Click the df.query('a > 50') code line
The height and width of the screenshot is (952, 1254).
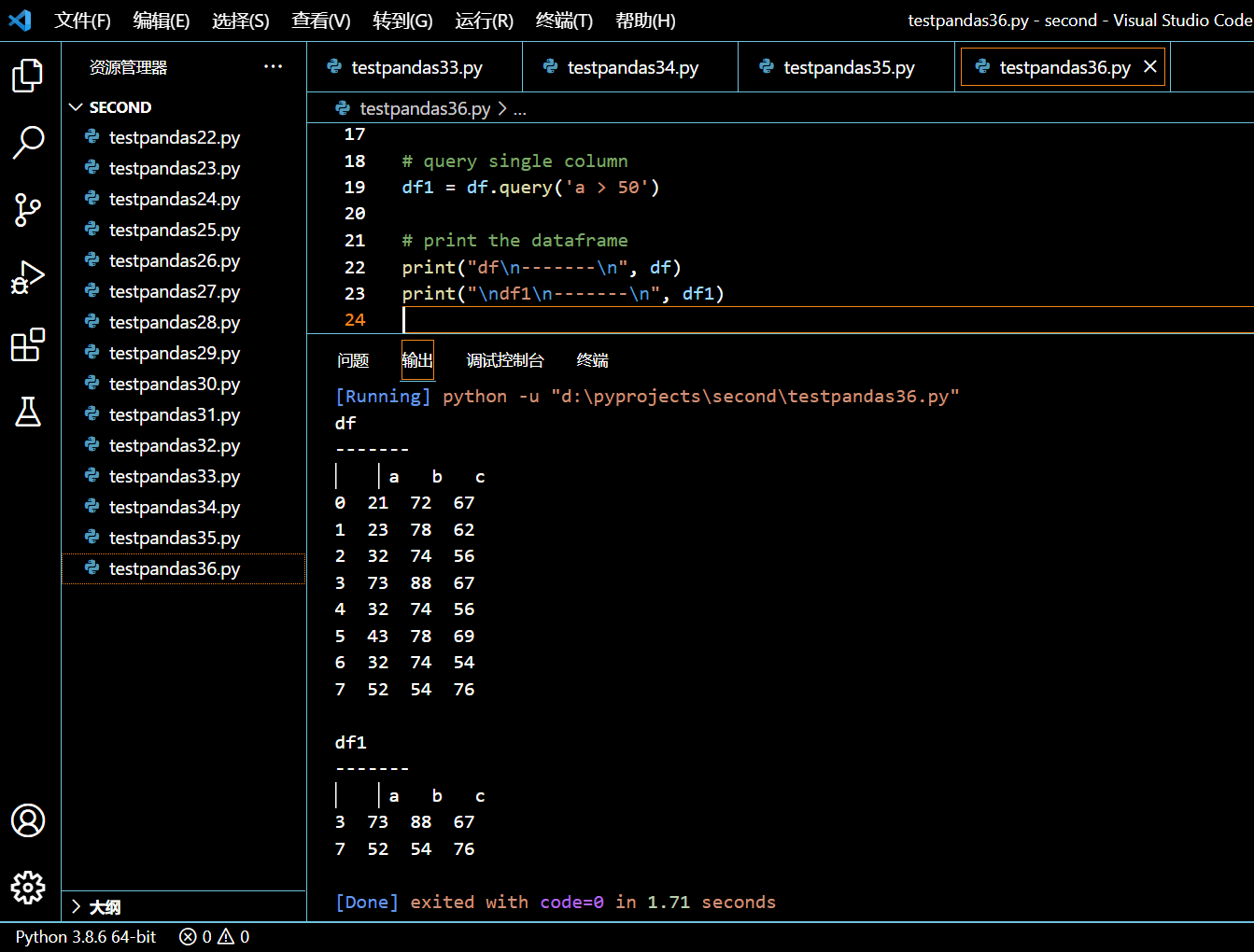click(x=530, y=188)
